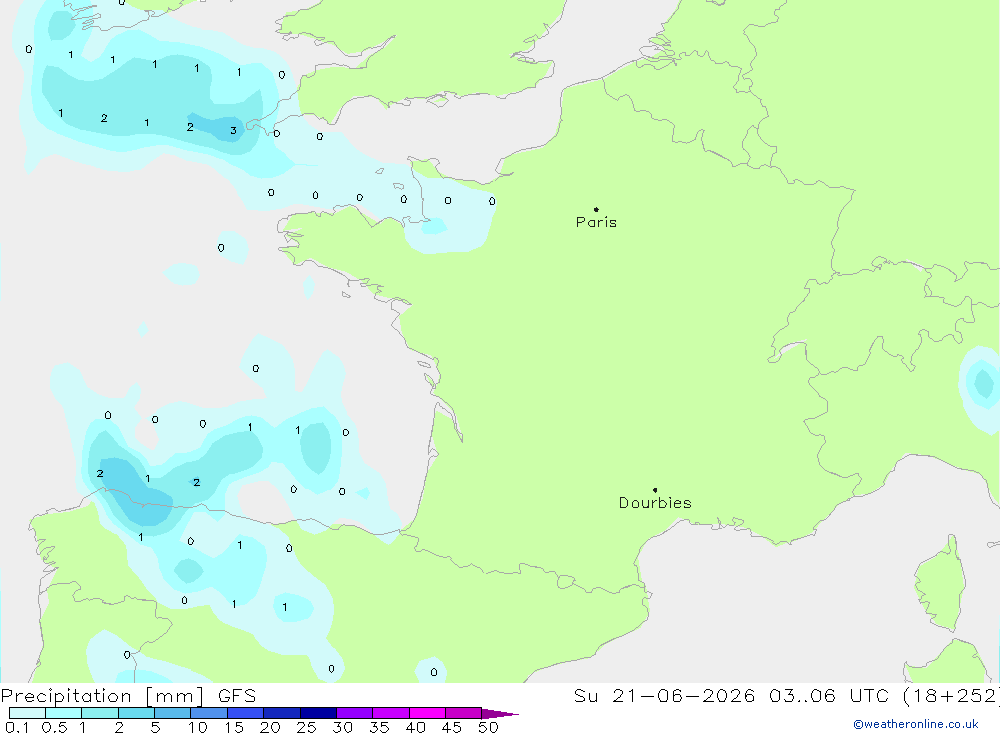Click the '(18+252)' forecast hour text
This screenshot has height=733, width=1000.
coord(952,696)
